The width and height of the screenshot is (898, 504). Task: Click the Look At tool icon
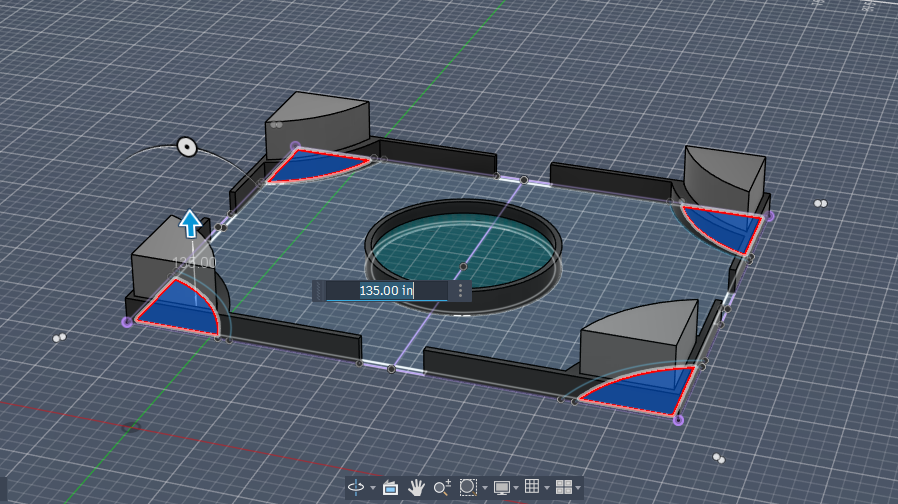391,487
